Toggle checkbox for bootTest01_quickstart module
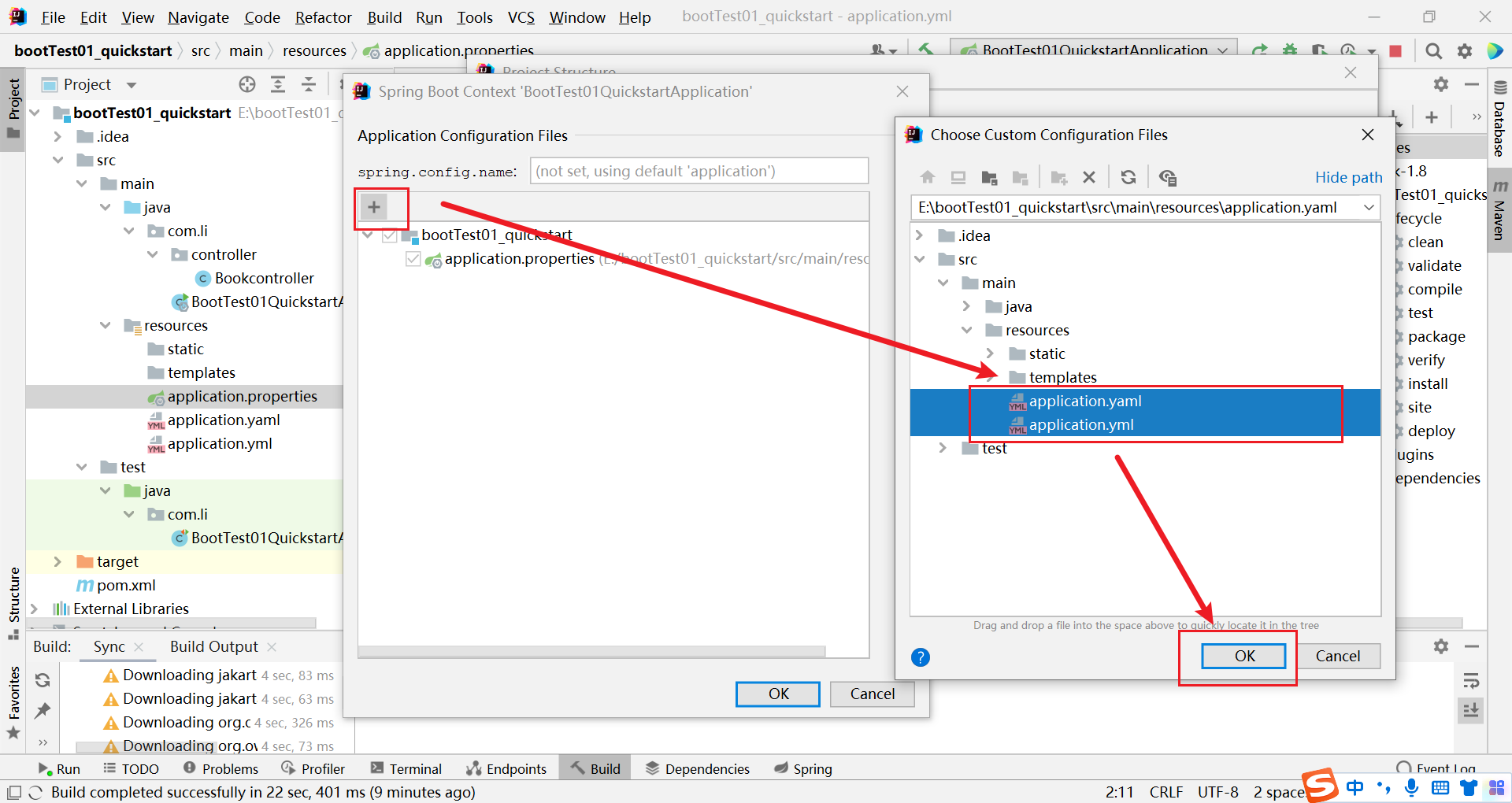This screenshot has width=1512, height=803. [x=389, y=235]
